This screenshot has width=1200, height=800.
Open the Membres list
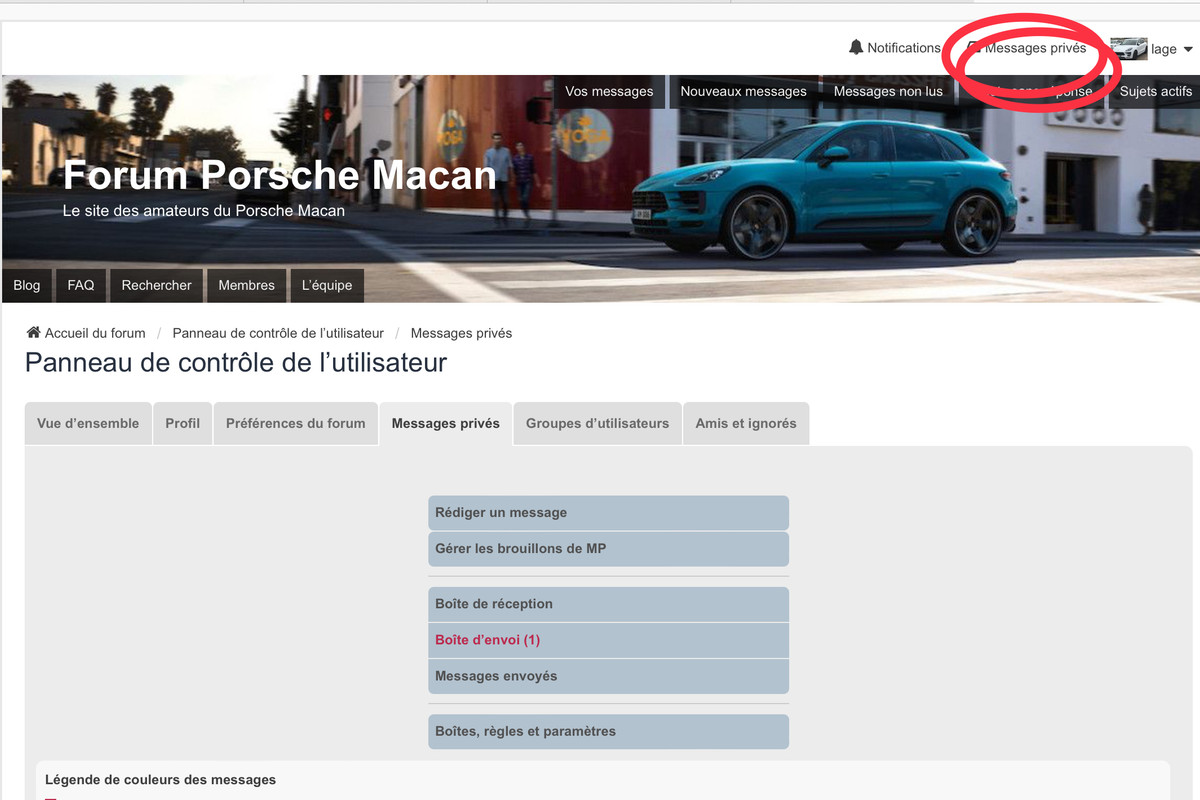(x=246, y=285)
